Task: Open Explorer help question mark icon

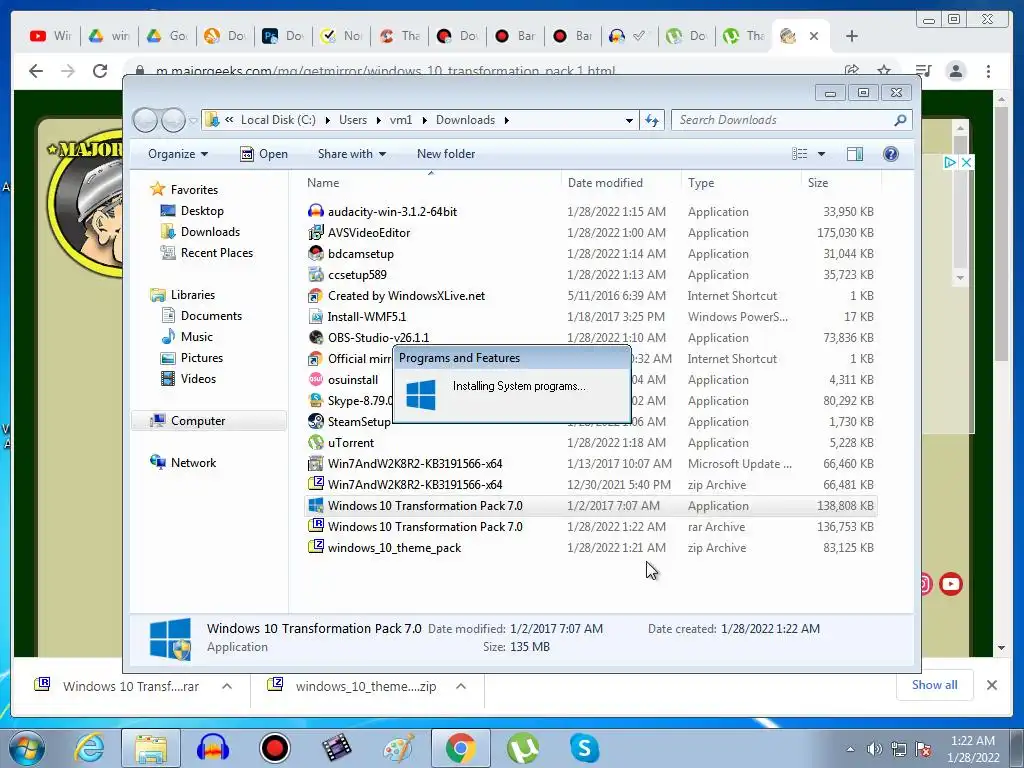Action: point(890,153)
